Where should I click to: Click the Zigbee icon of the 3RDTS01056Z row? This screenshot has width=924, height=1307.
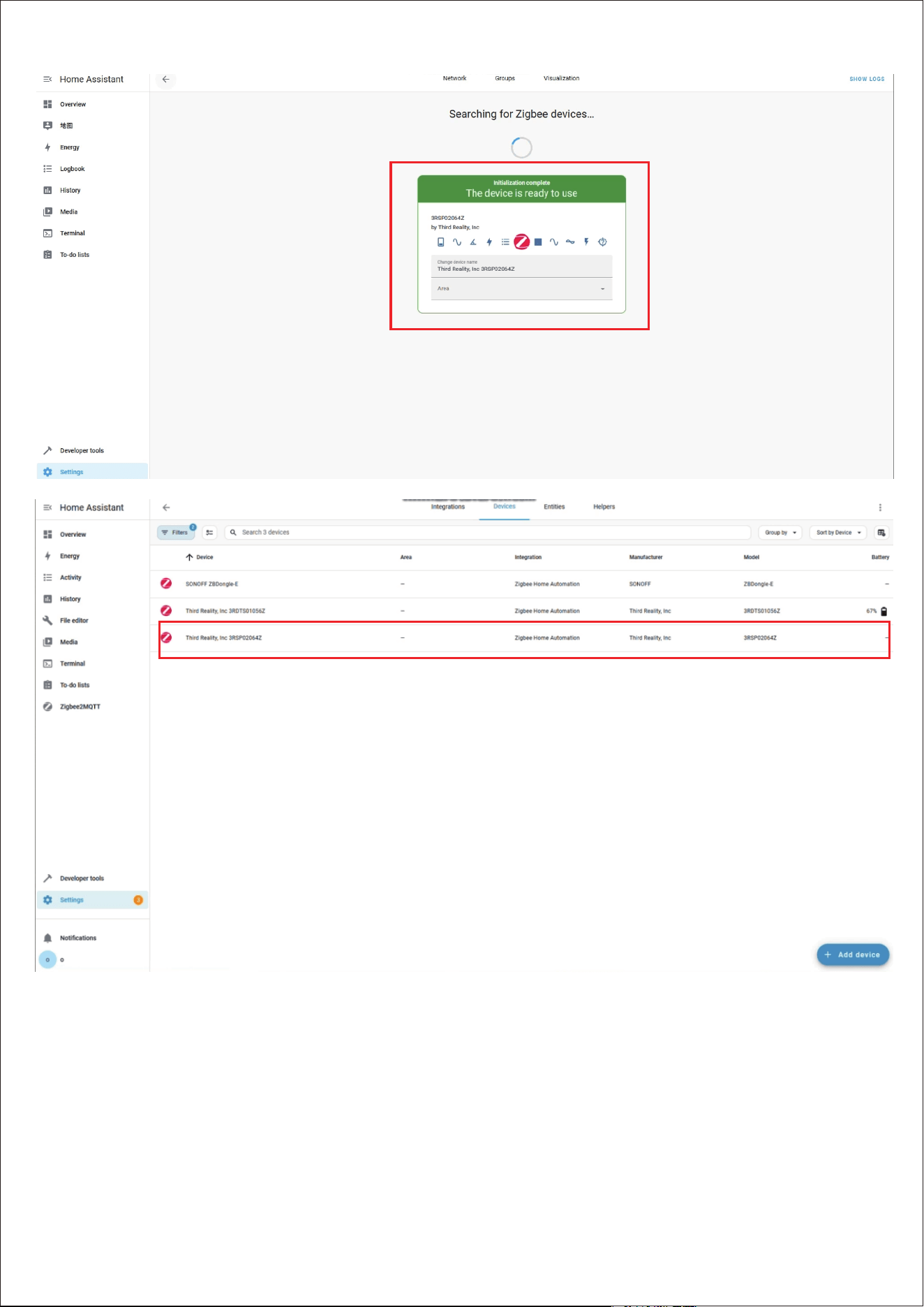click(x=166, y=611)
